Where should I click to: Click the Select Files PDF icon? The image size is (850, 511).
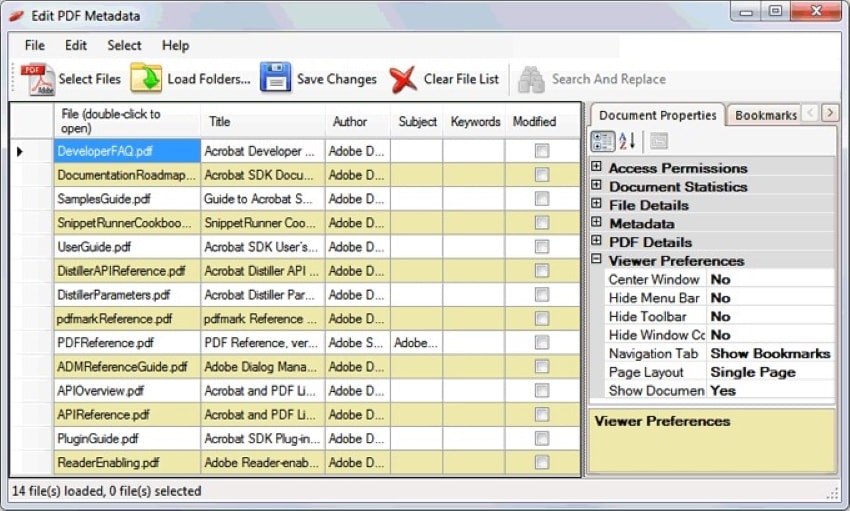pyautogui.click(x=37, y=79)
